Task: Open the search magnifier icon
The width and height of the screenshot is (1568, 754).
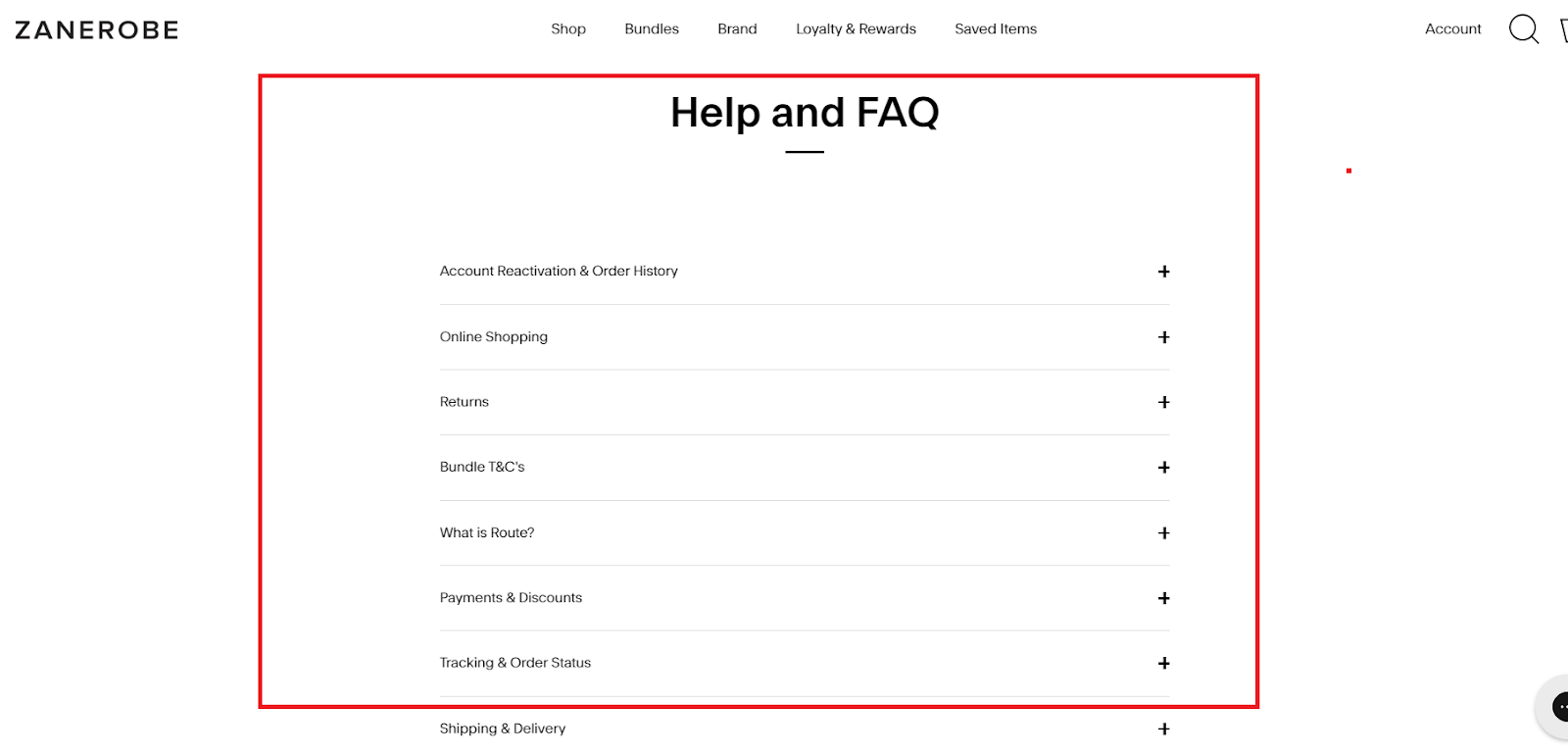Action: pyautogui.click(x=1524, y=29)
